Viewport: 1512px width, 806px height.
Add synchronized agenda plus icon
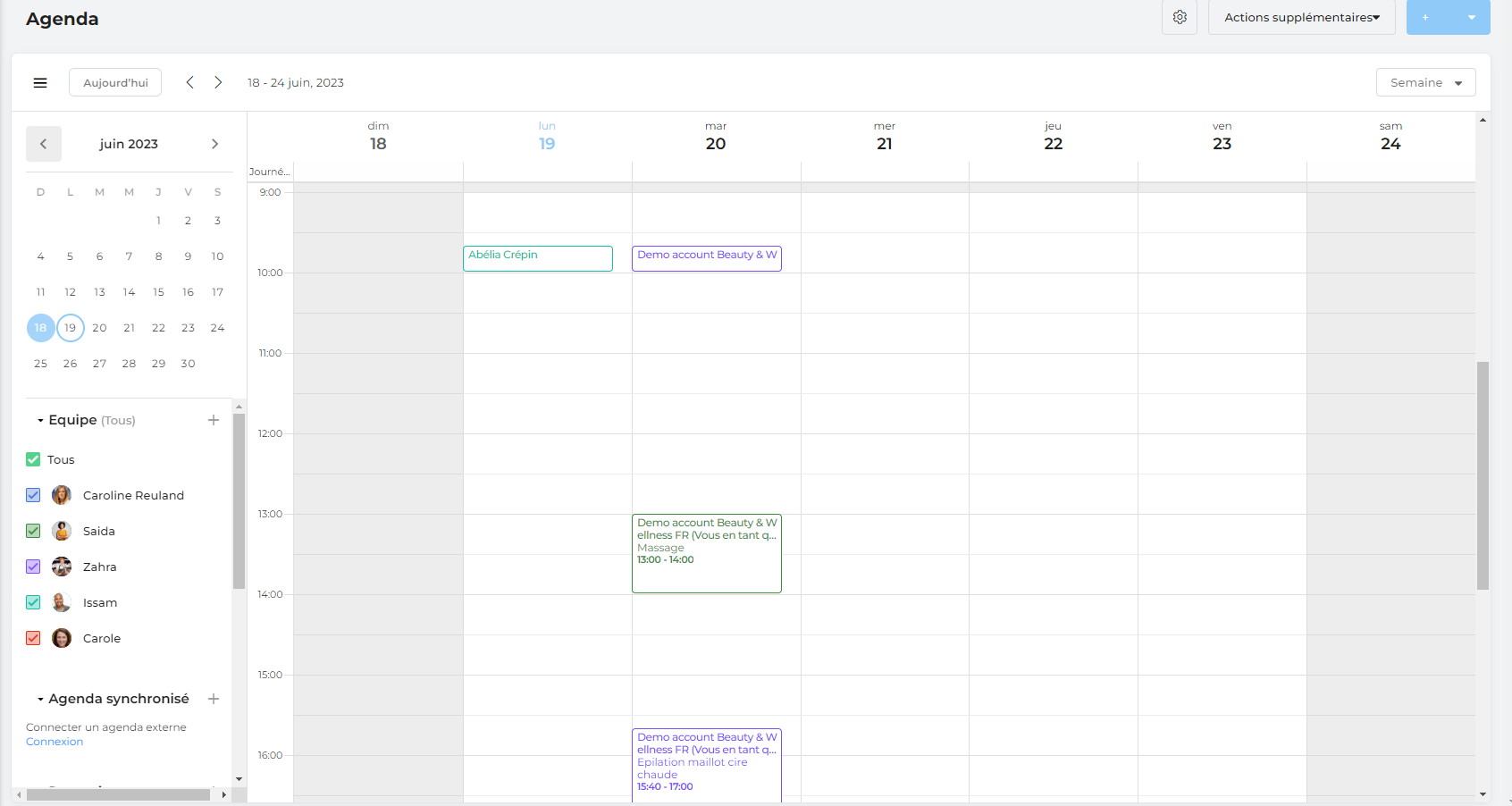[214, 699]
